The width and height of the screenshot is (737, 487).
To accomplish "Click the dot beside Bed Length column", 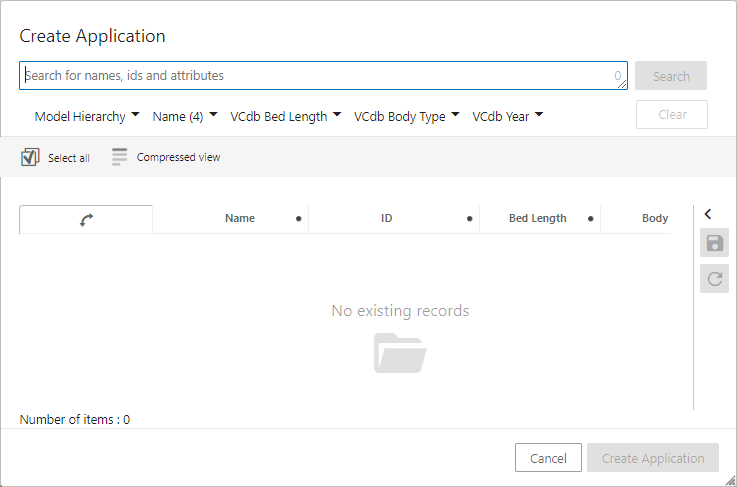I will coord(590,219).
